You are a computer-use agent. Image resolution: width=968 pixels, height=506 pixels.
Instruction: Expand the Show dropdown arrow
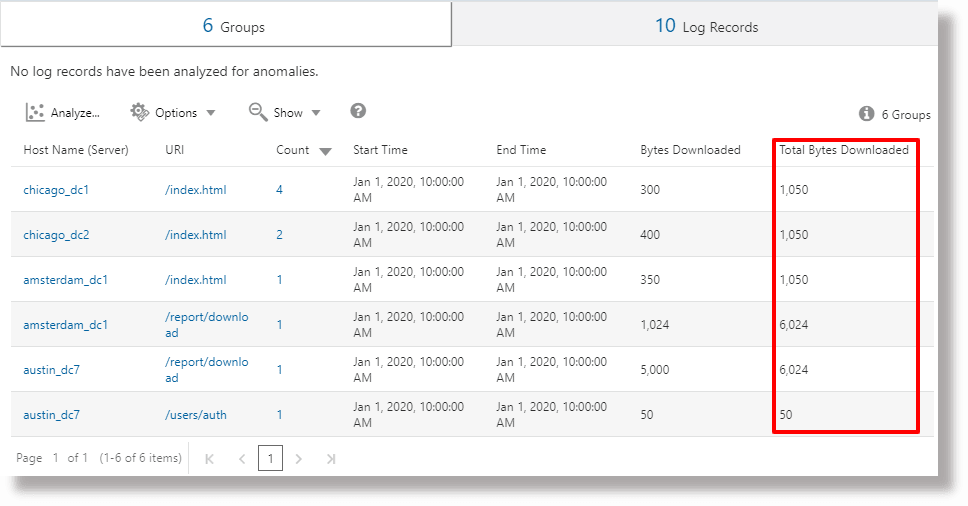pos(316,113)
